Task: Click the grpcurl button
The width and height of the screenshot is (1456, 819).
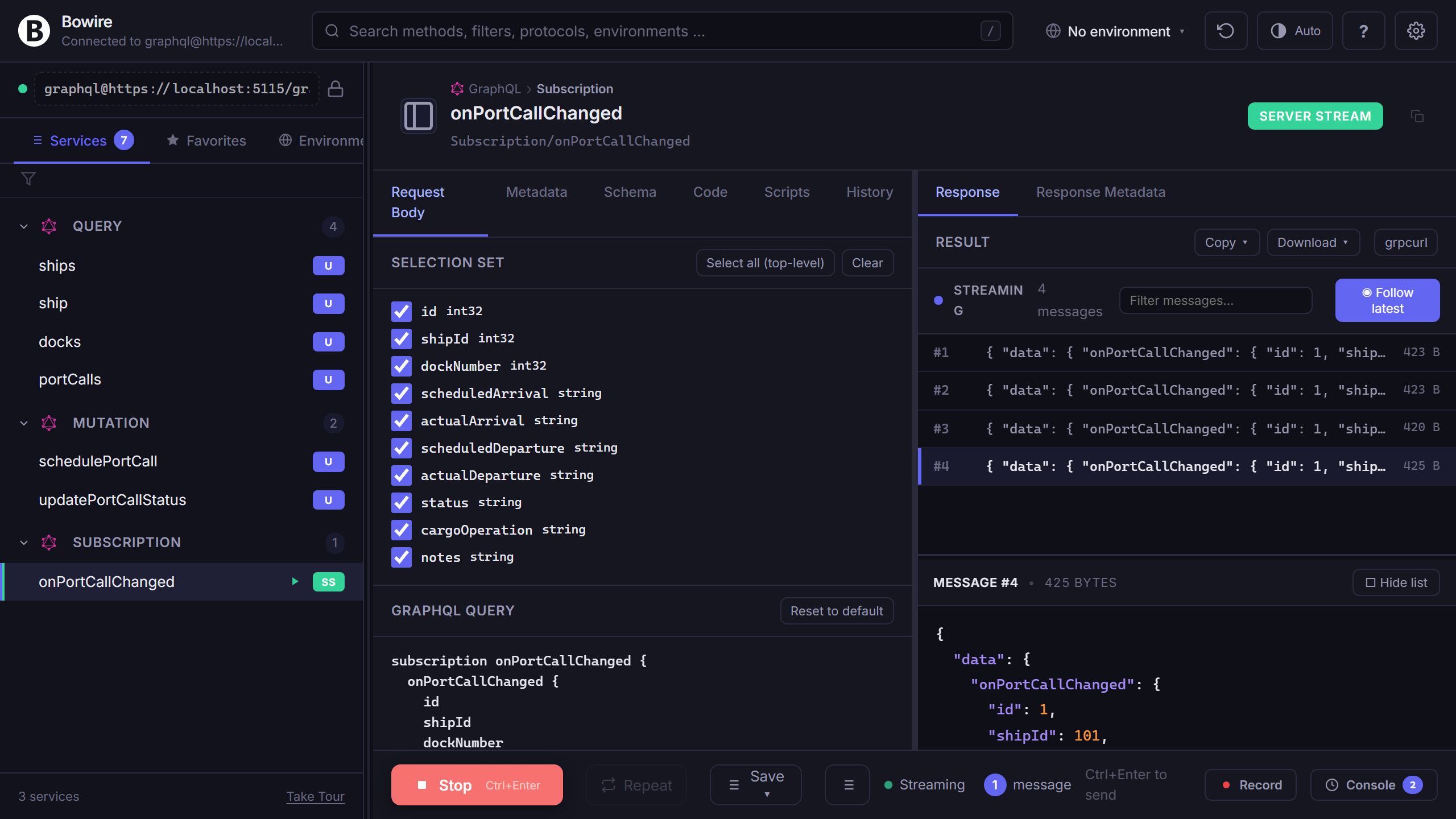Action: click(x=1406, y=242)
